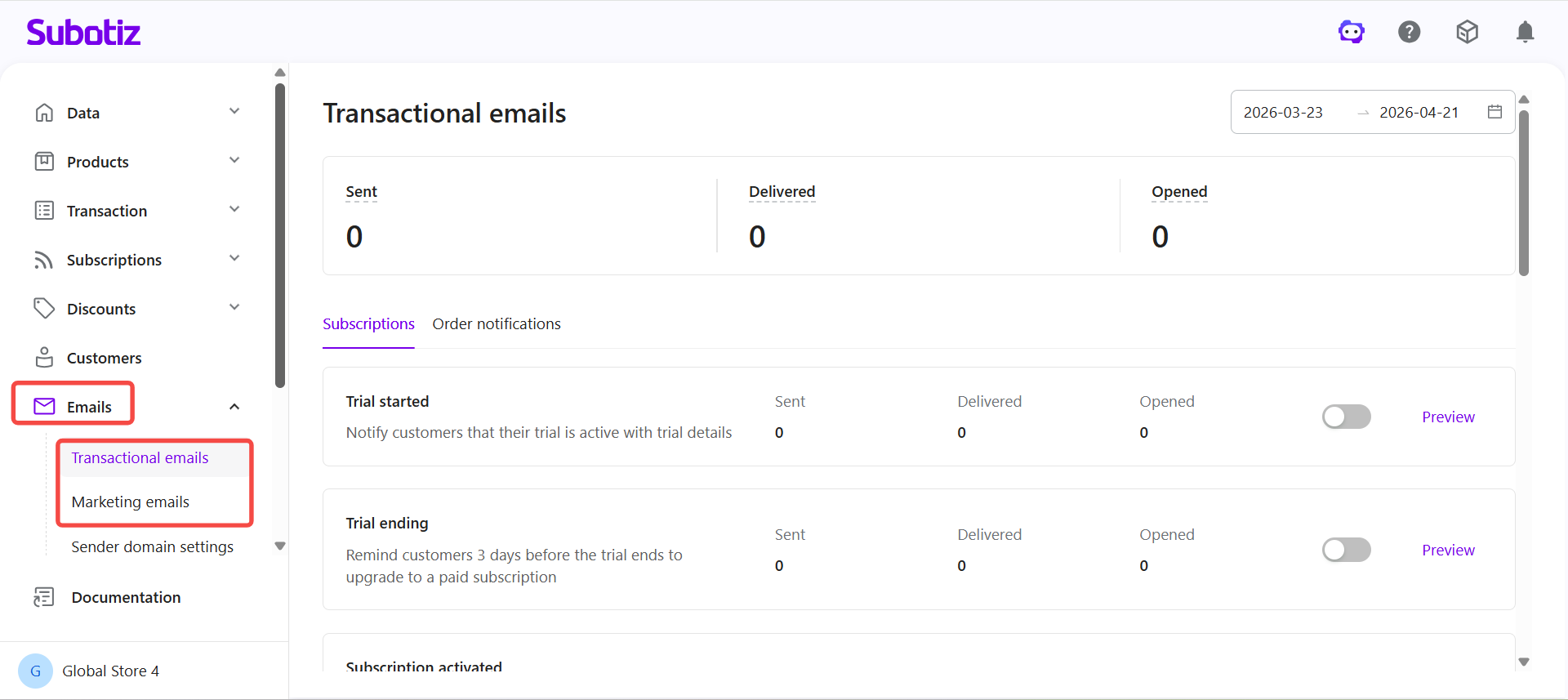
Task: Click the sidebar scroll down arrow
Action: [x=280, y=546]
